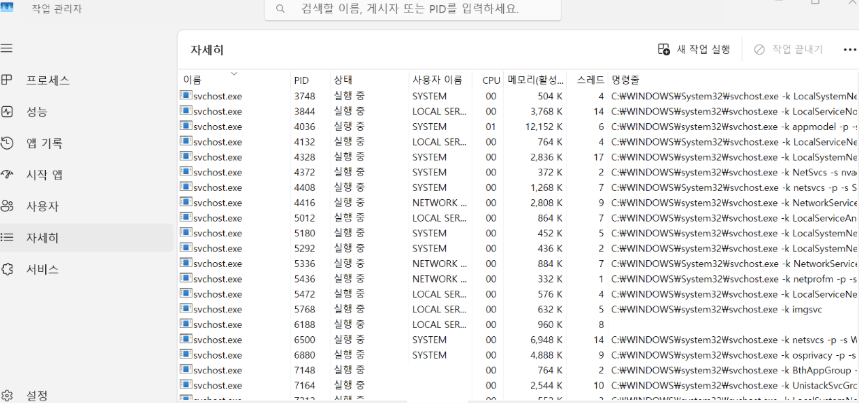Click the 사용자 users icon
The height and width of the screenshot is (403, 862).
7,207
